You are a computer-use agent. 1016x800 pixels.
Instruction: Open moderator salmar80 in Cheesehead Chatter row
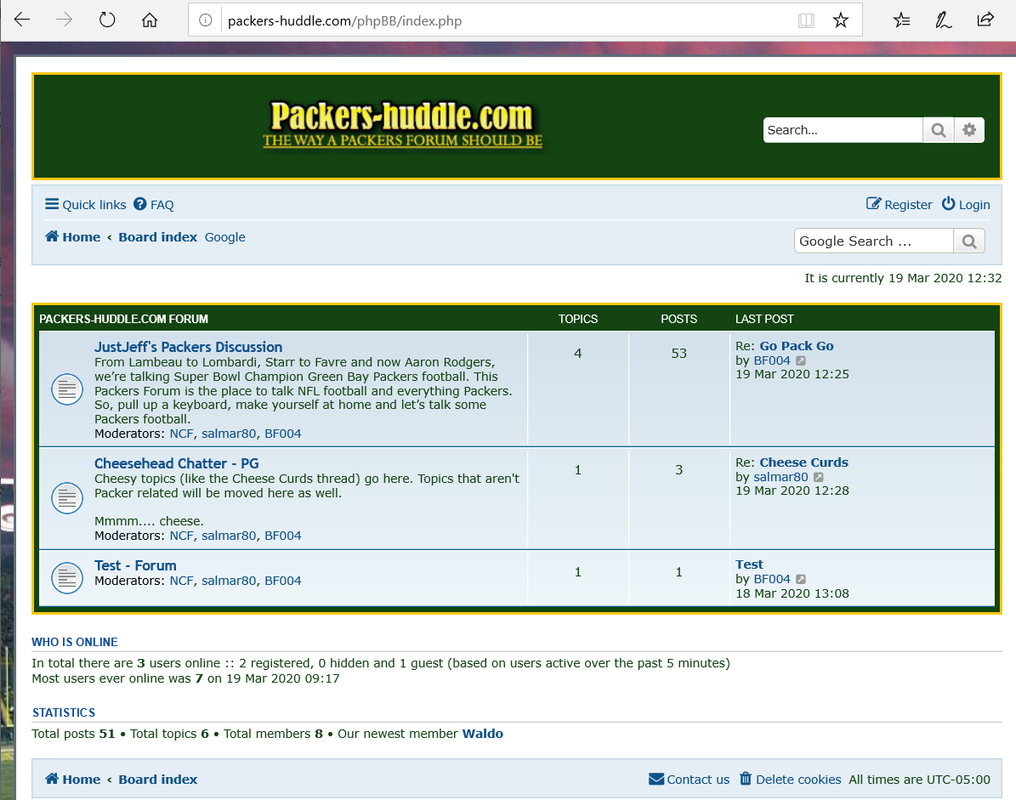click(x=229, y=536)
